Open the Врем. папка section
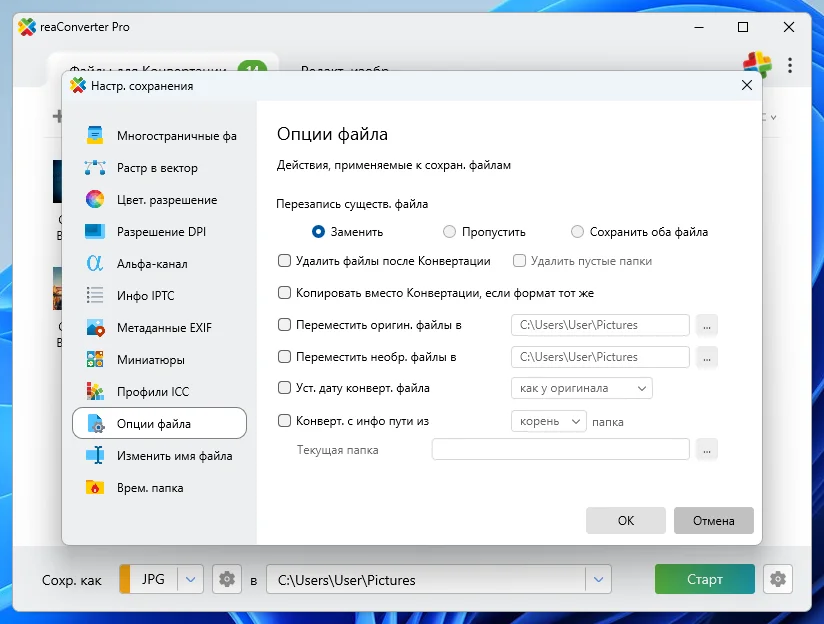This screenshot has width=824, height=624. pyautogui.click(x=150, y=488)
